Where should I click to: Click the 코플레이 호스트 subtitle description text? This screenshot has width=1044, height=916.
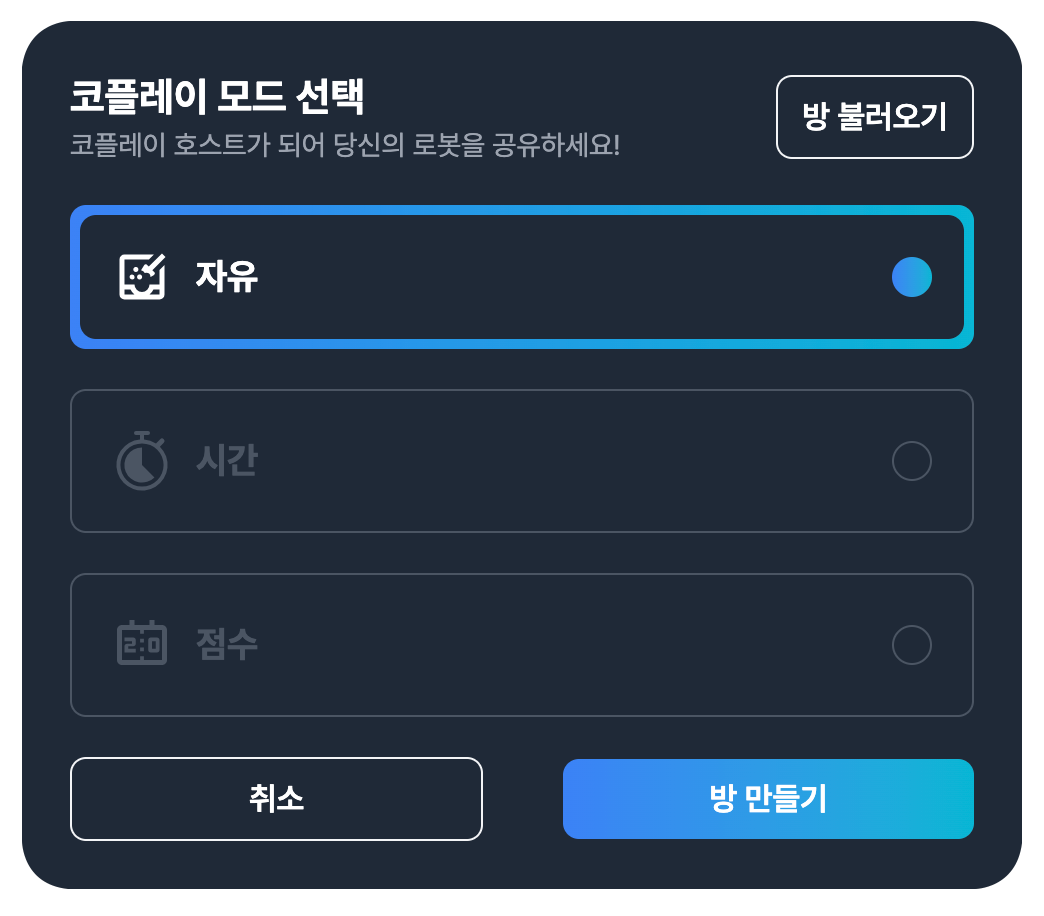tap(345, 144)
